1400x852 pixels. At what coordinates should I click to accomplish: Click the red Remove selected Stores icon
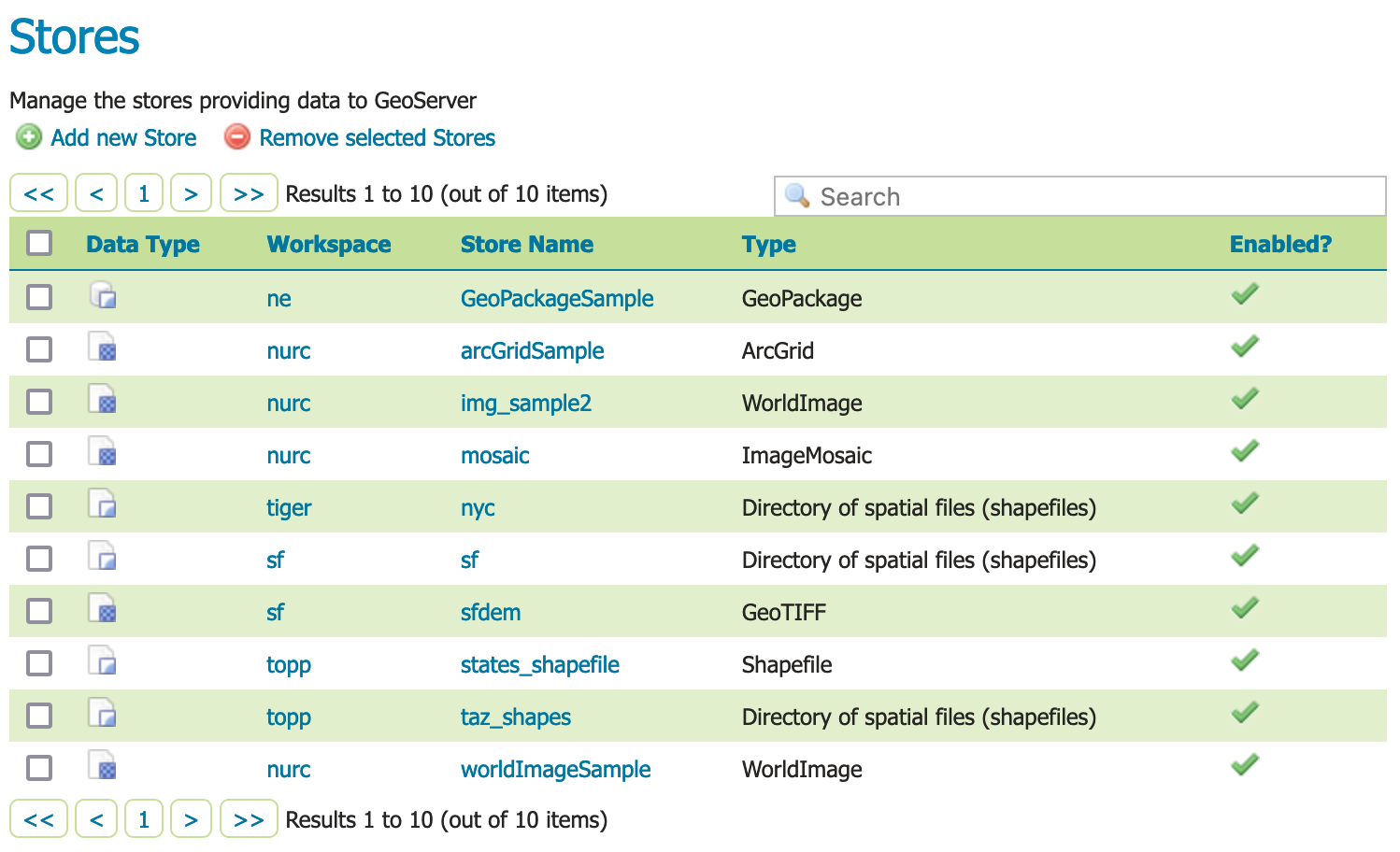click(237, 137)
